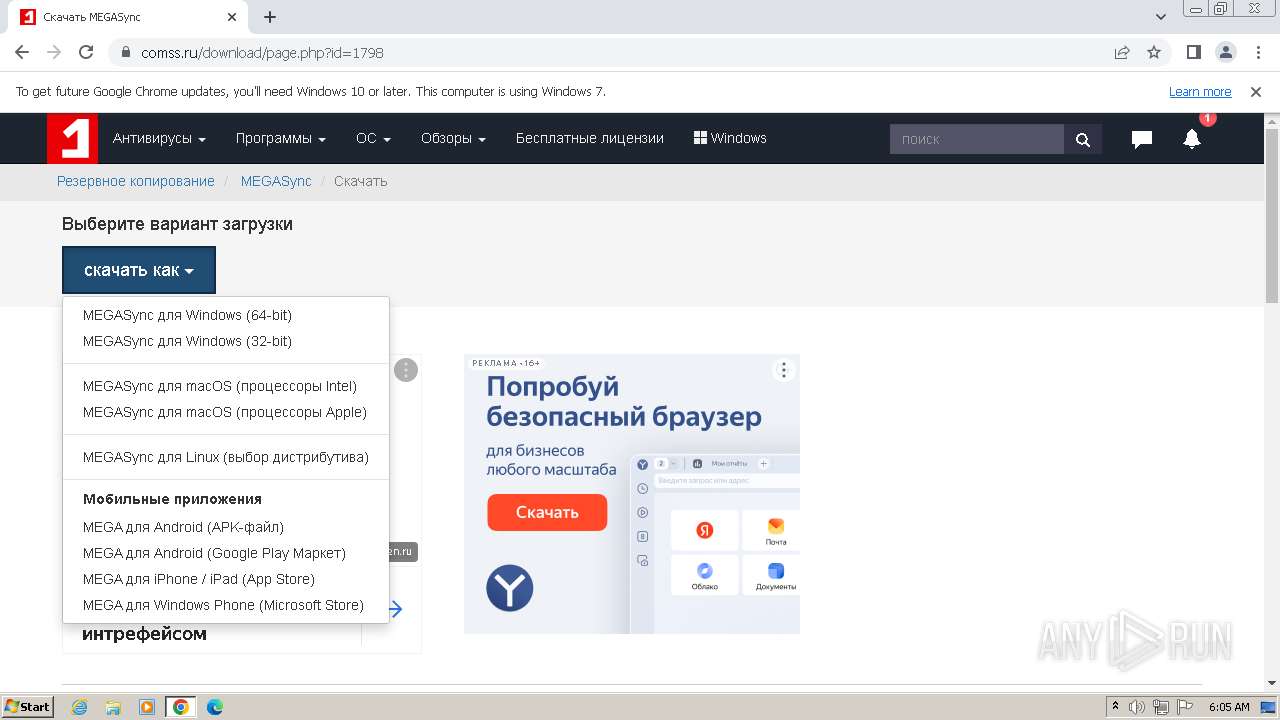Click the Yandex Browser logo in the ad
1280x720 pixels.
510,587
